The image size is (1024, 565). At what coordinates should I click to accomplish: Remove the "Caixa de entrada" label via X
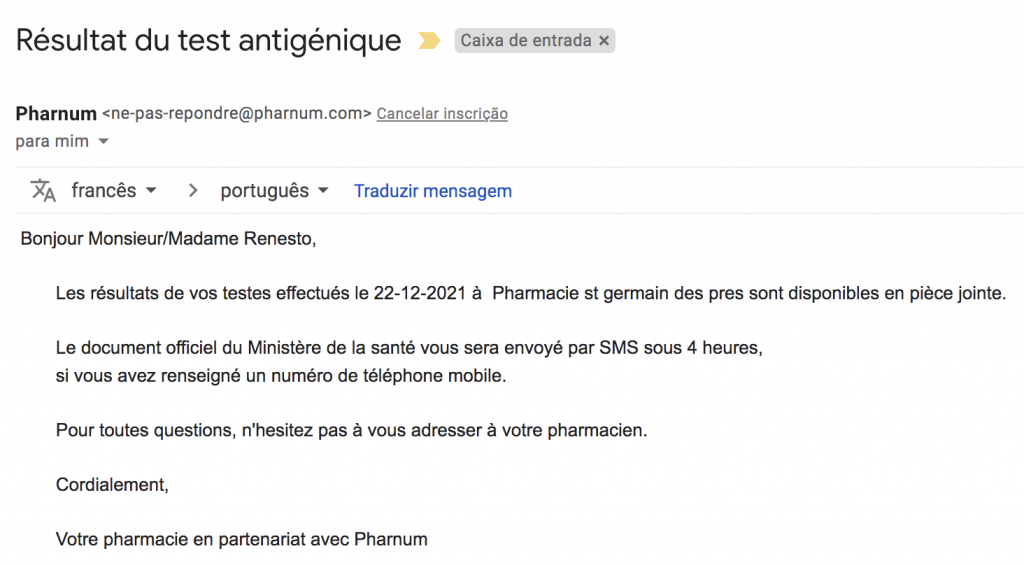tap(603, 41)
